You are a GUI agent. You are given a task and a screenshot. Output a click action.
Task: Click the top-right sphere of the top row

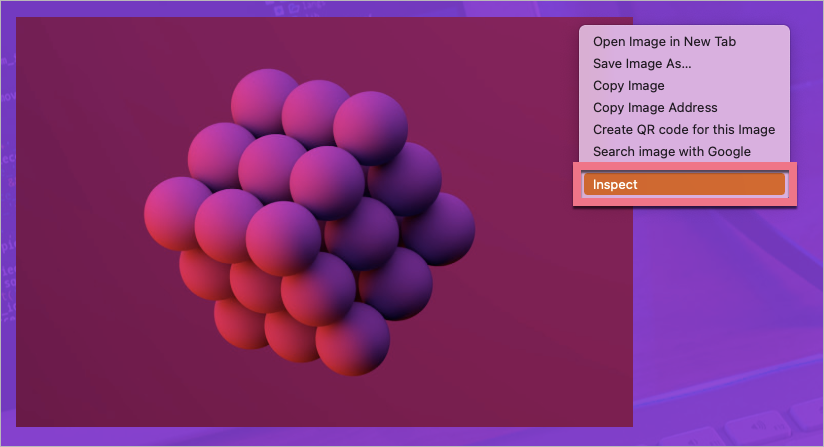click(x=370, y=125)
